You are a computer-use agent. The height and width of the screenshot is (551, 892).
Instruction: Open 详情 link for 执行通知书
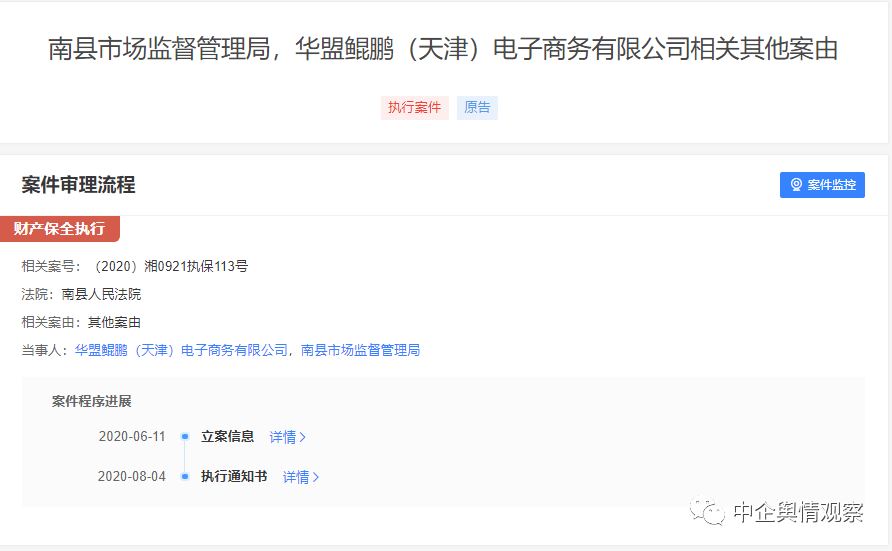point(296,477)
